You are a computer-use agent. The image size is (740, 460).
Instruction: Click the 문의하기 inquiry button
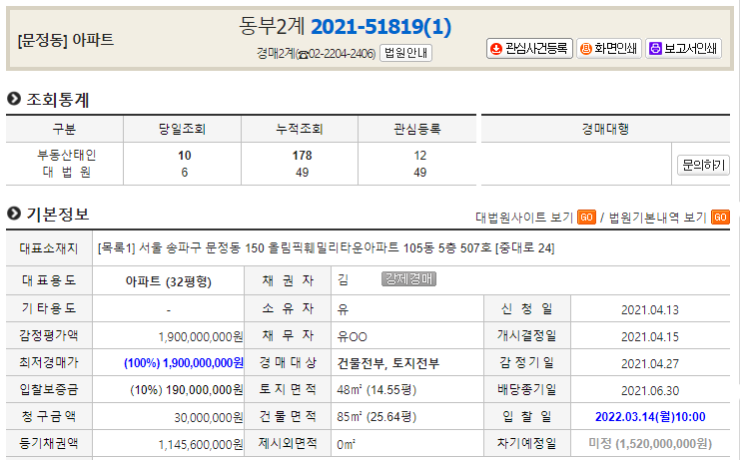703,165
